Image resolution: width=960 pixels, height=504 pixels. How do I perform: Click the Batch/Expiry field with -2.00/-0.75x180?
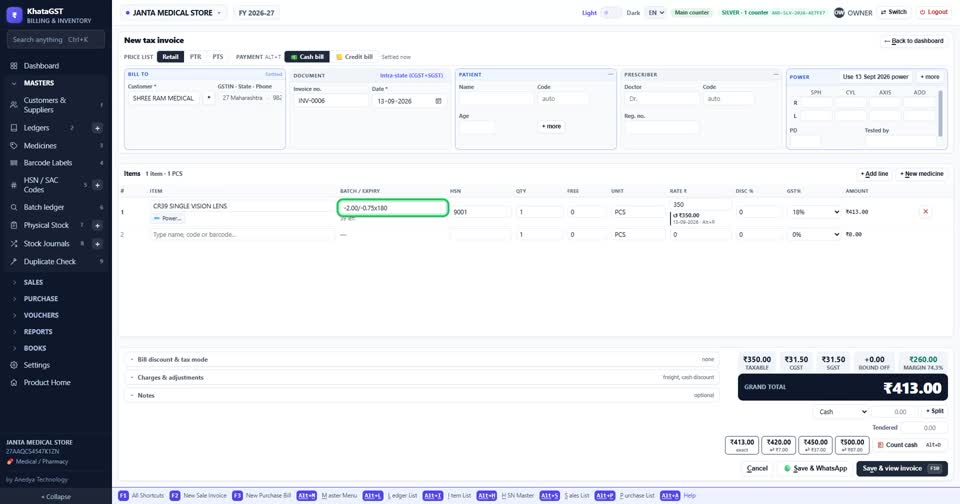[392, 208]
